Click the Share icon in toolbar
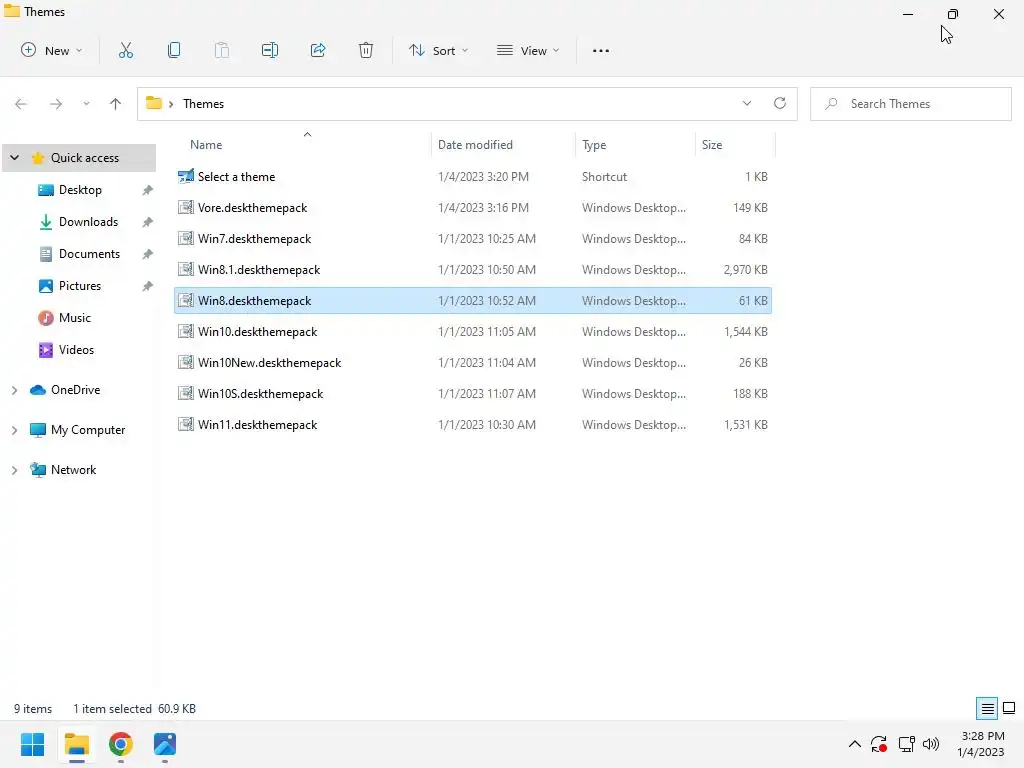1024x768 pixels. click(x=318, y=50)
